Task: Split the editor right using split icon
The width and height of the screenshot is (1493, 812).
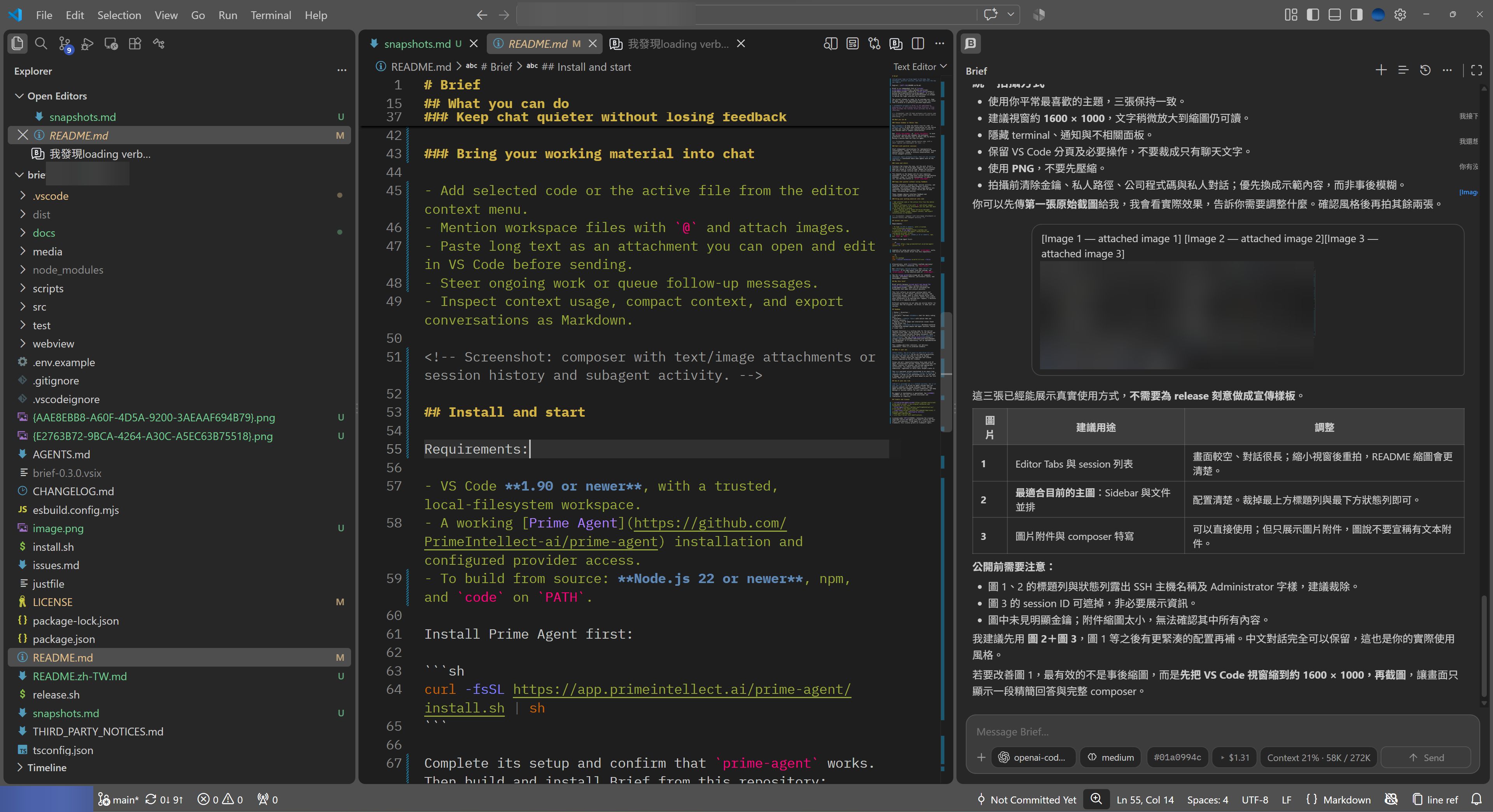Action: pos(918,44)
